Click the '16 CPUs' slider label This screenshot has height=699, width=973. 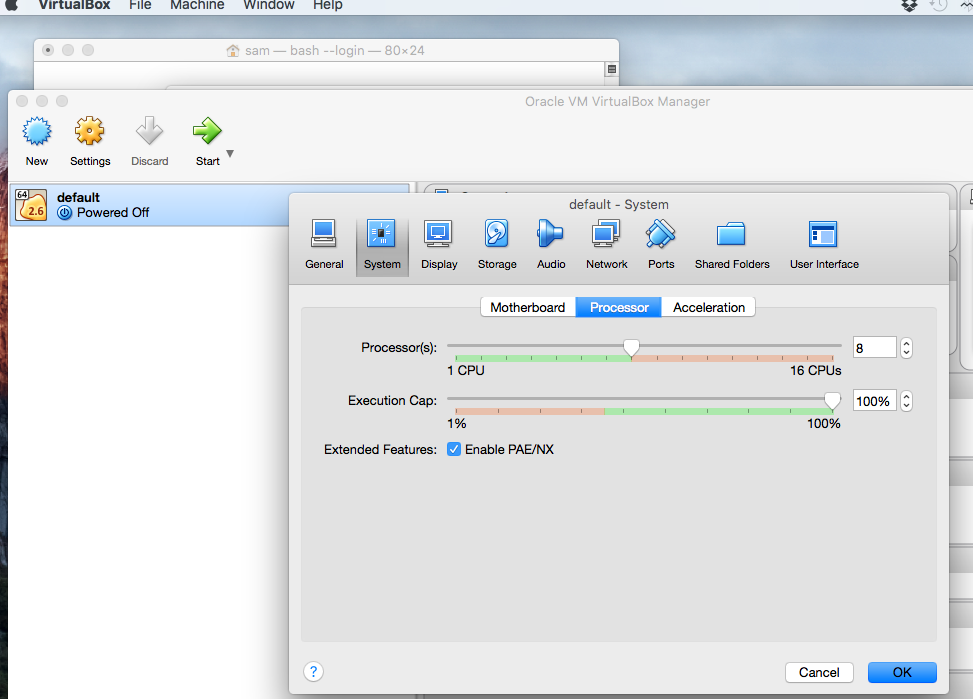click(815, 371)
